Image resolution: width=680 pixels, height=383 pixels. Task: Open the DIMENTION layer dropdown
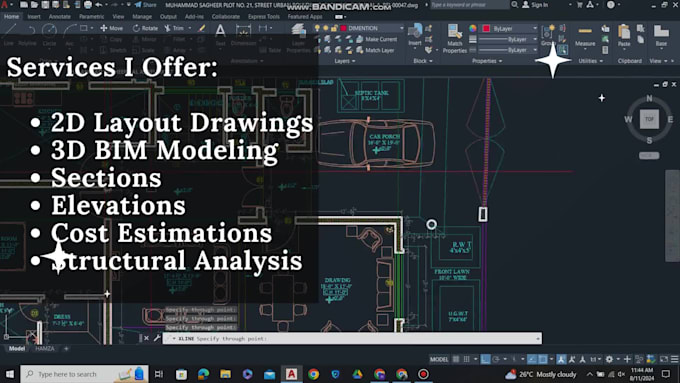(x=401, y=28)
